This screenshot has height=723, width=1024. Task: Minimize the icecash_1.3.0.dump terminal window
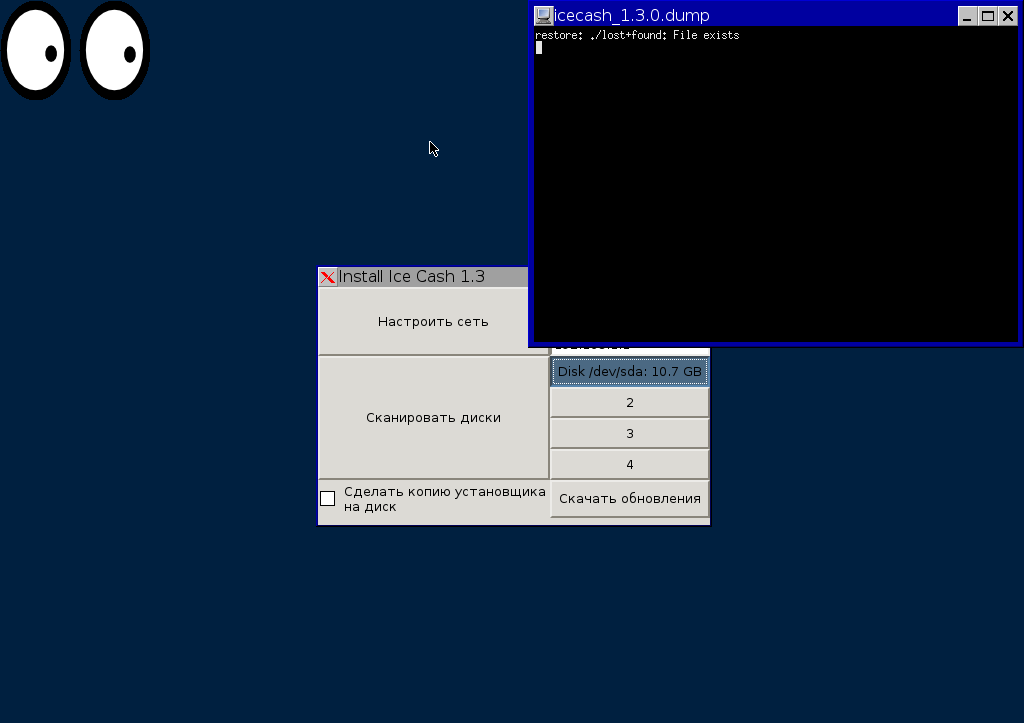(967, 16)
